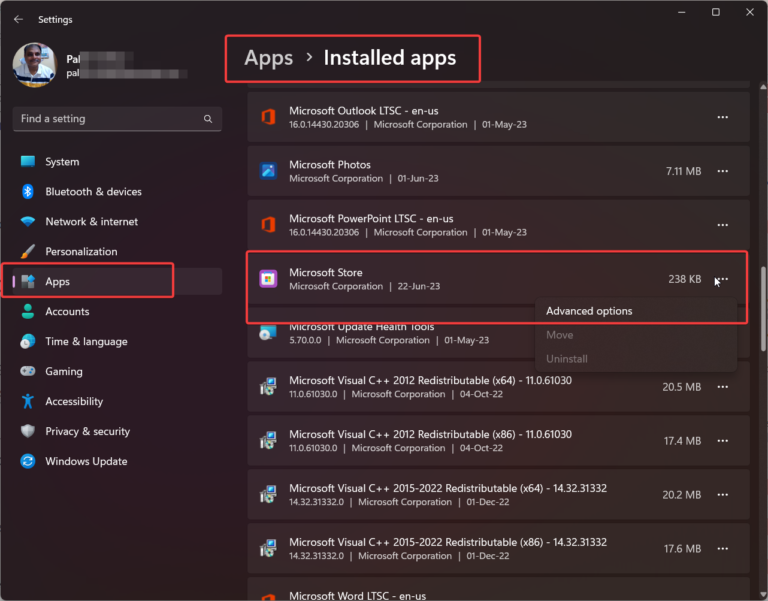Viewport: 768px width, 601px height.
Task: Click the Bluetooth & devices icon
Action: (28, 191)
